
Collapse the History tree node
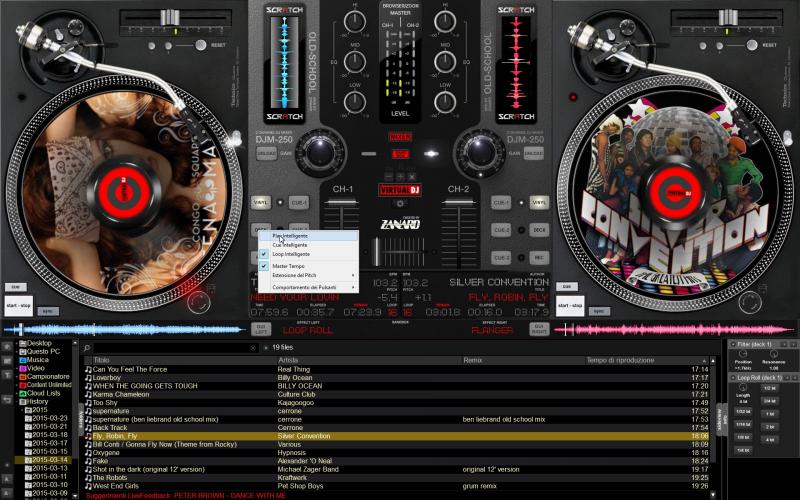click(16, 402)
